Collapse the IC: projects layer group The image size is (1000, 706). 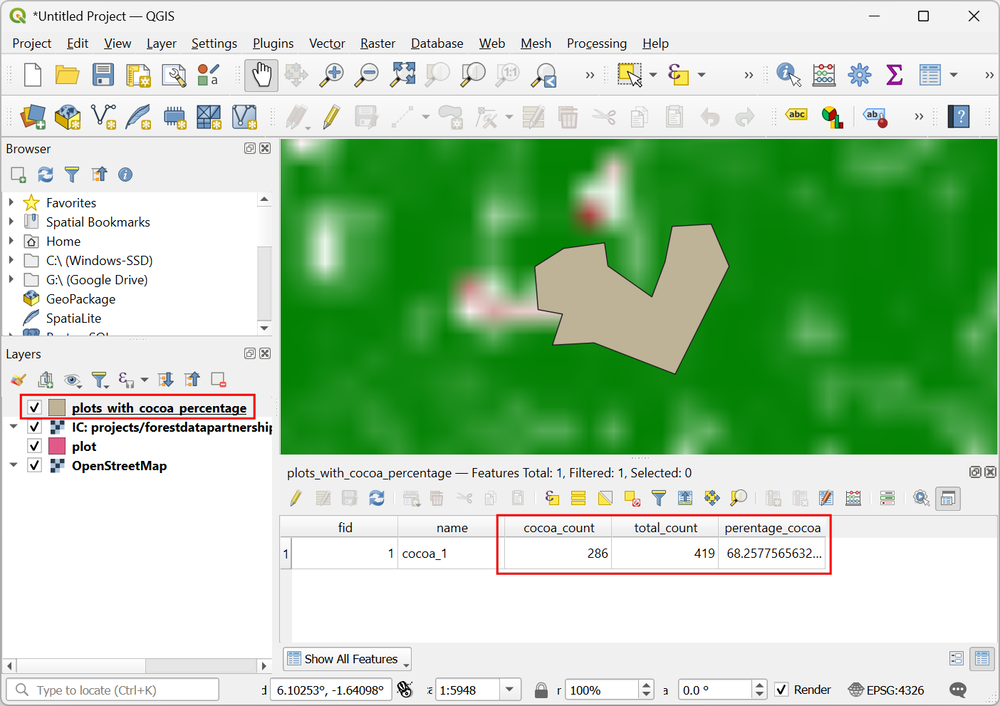point(13,427)
